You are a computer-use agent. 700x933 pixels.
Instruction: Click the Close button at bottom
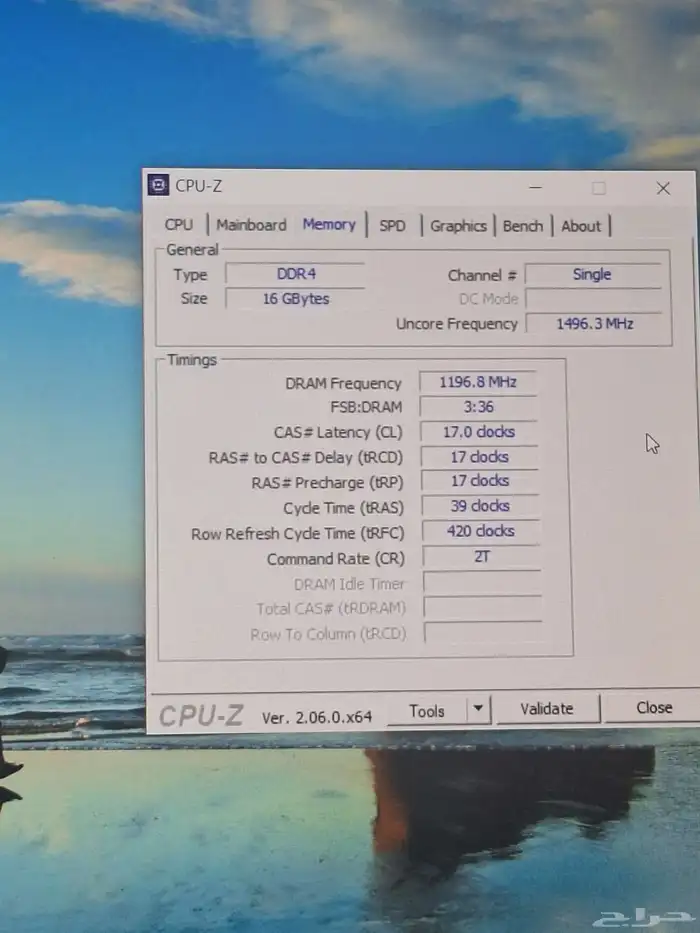coord(654,707)
